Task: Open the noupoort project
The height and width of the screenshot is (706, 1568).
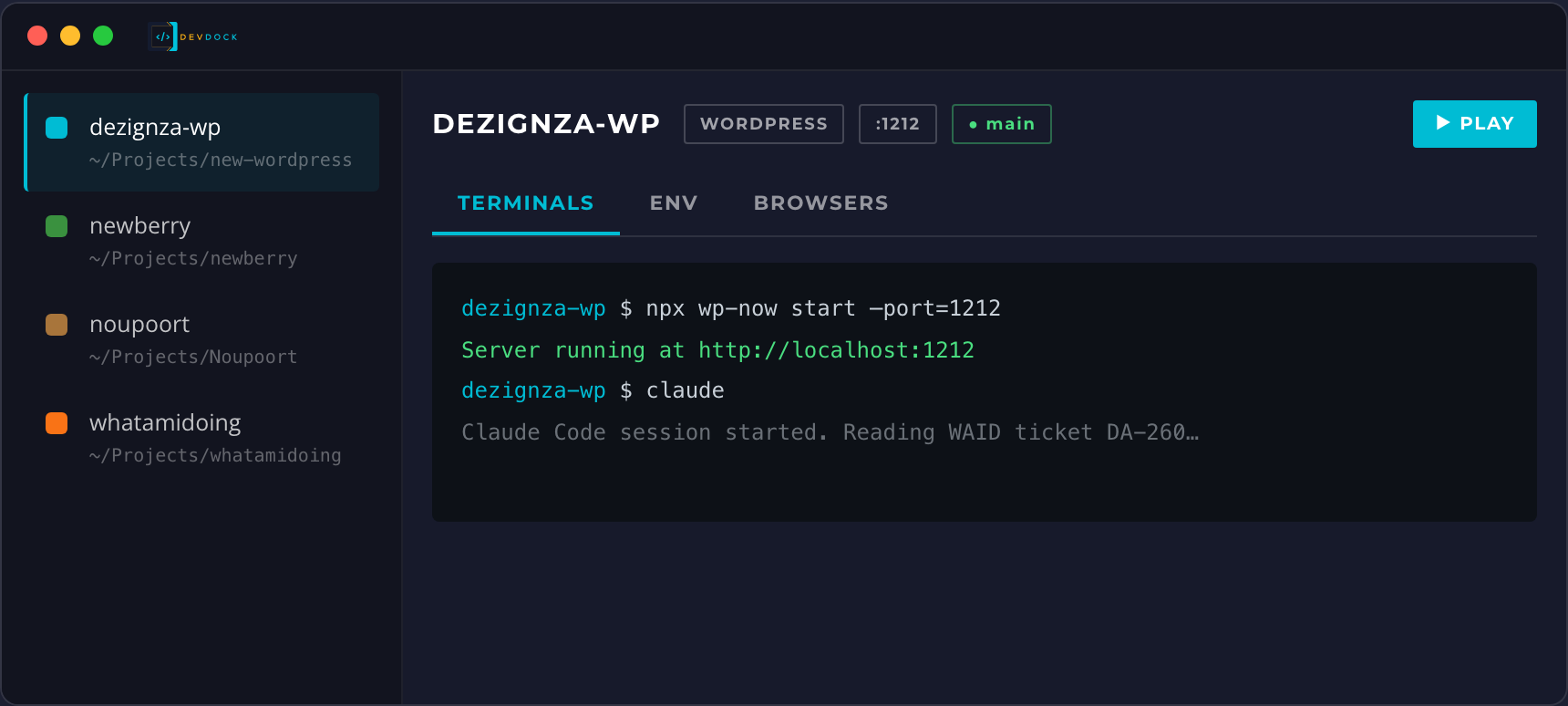Action: [x=201, y=339]
